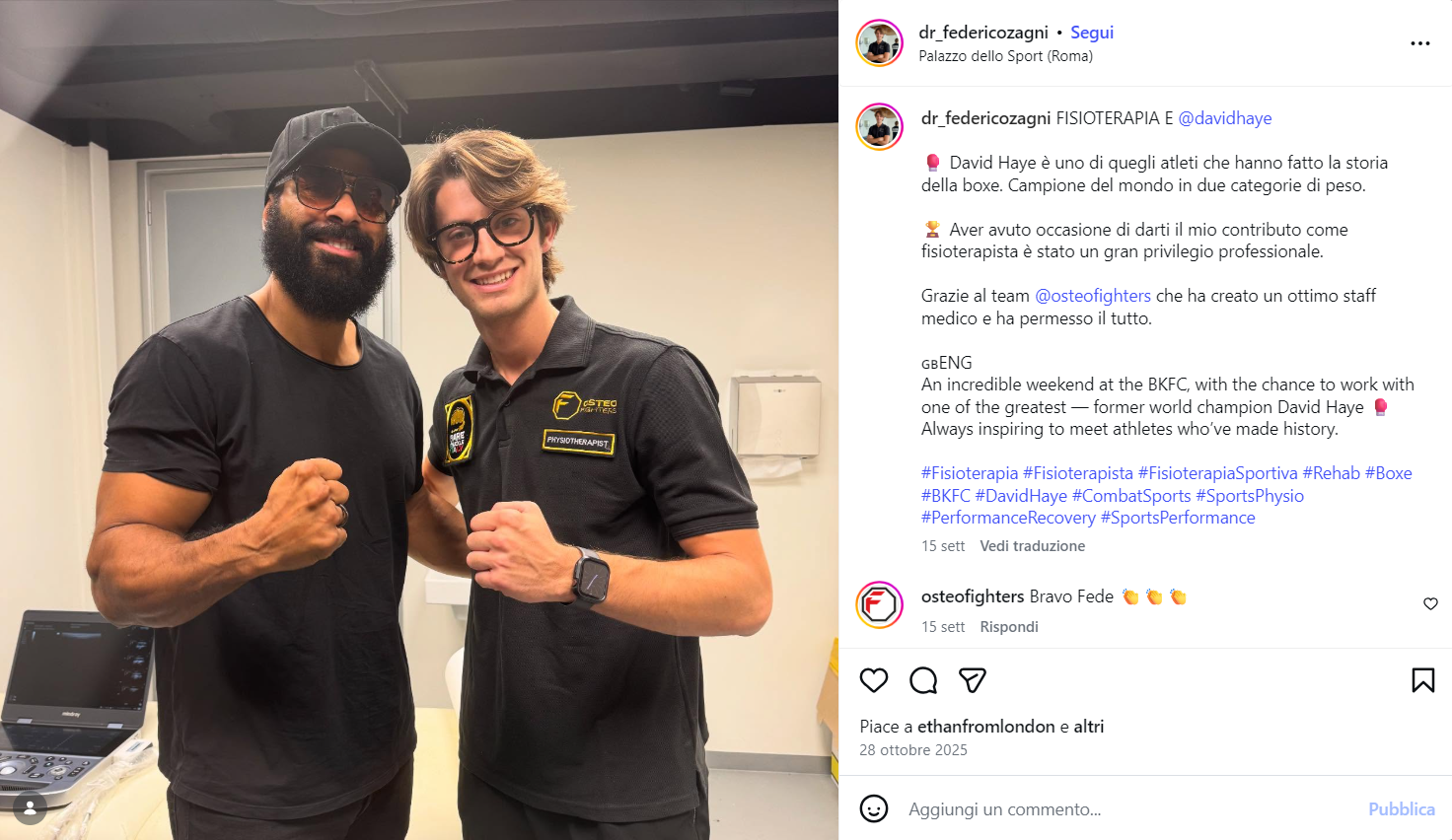Open comments via speech bubble icon

(x=923, y=680)
